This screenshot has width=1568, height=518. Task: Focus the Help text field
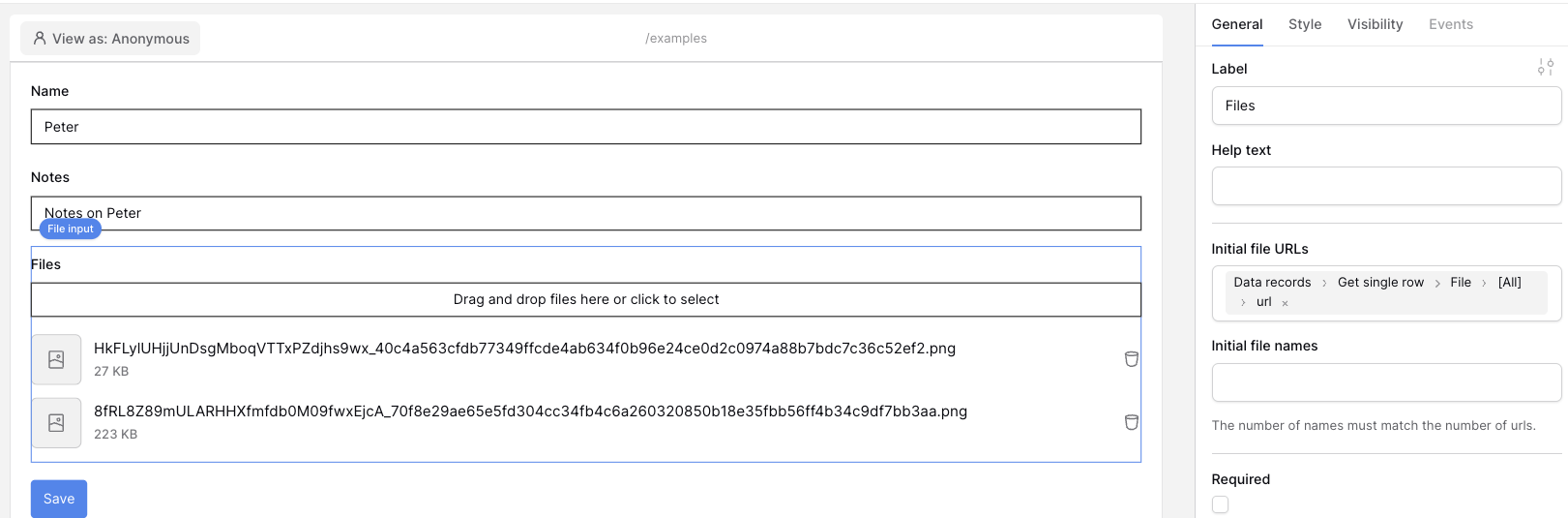coord(1385,186)
